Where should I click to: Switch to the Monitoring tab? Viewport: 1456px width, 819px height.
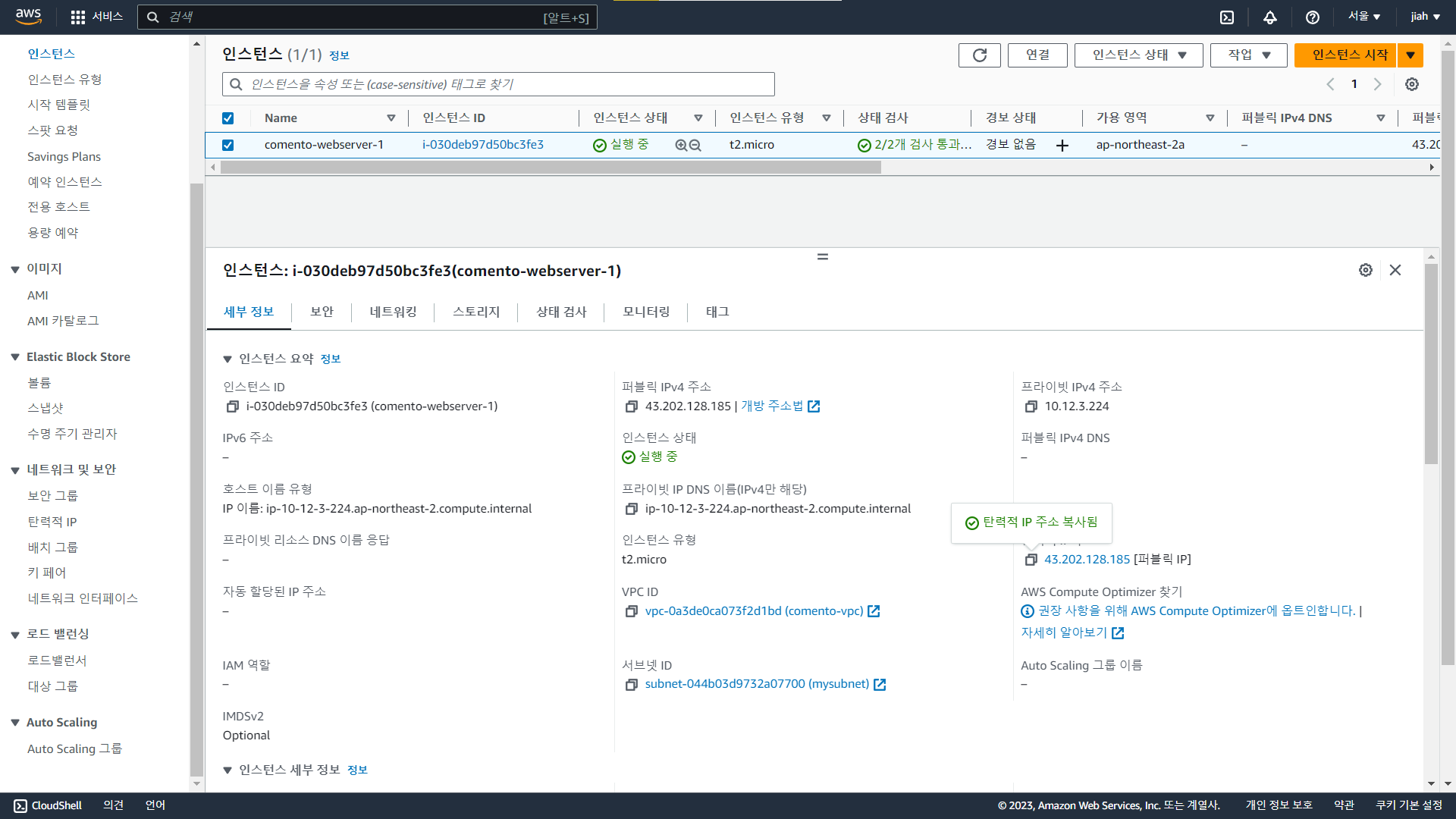[x=646, y=312]
